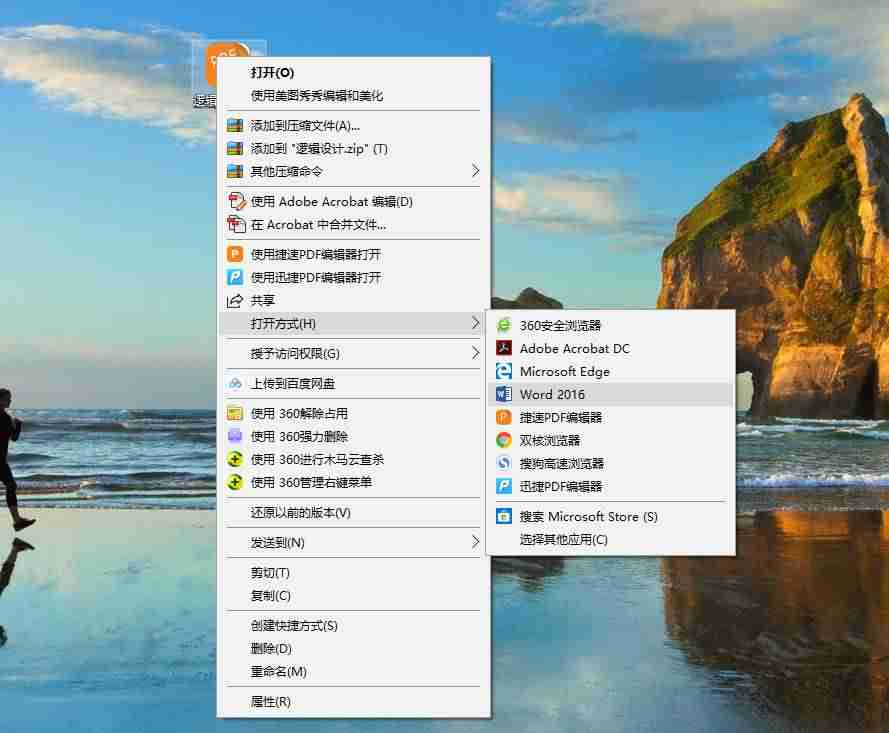
Task: Expand the 授予访问权限(G) submenu arrow
Action: (475, 353)
